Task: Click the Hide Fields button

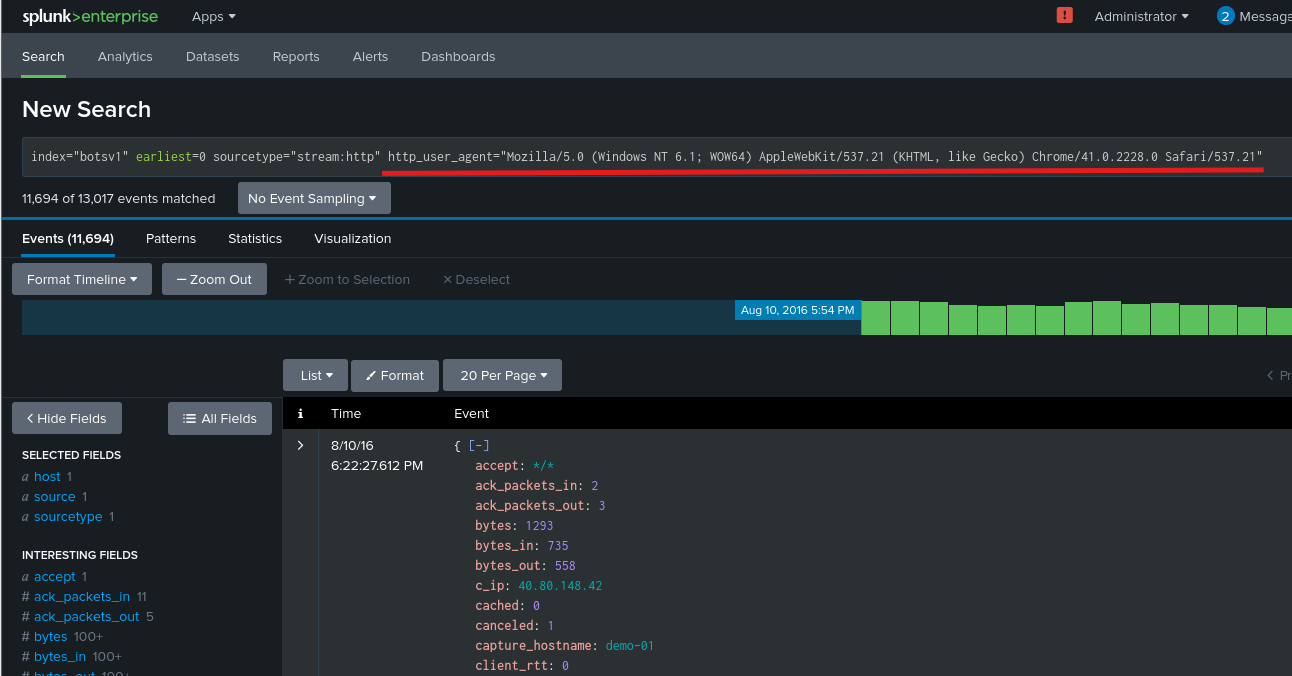Action: pyautogui.click(x=67, y=418)
